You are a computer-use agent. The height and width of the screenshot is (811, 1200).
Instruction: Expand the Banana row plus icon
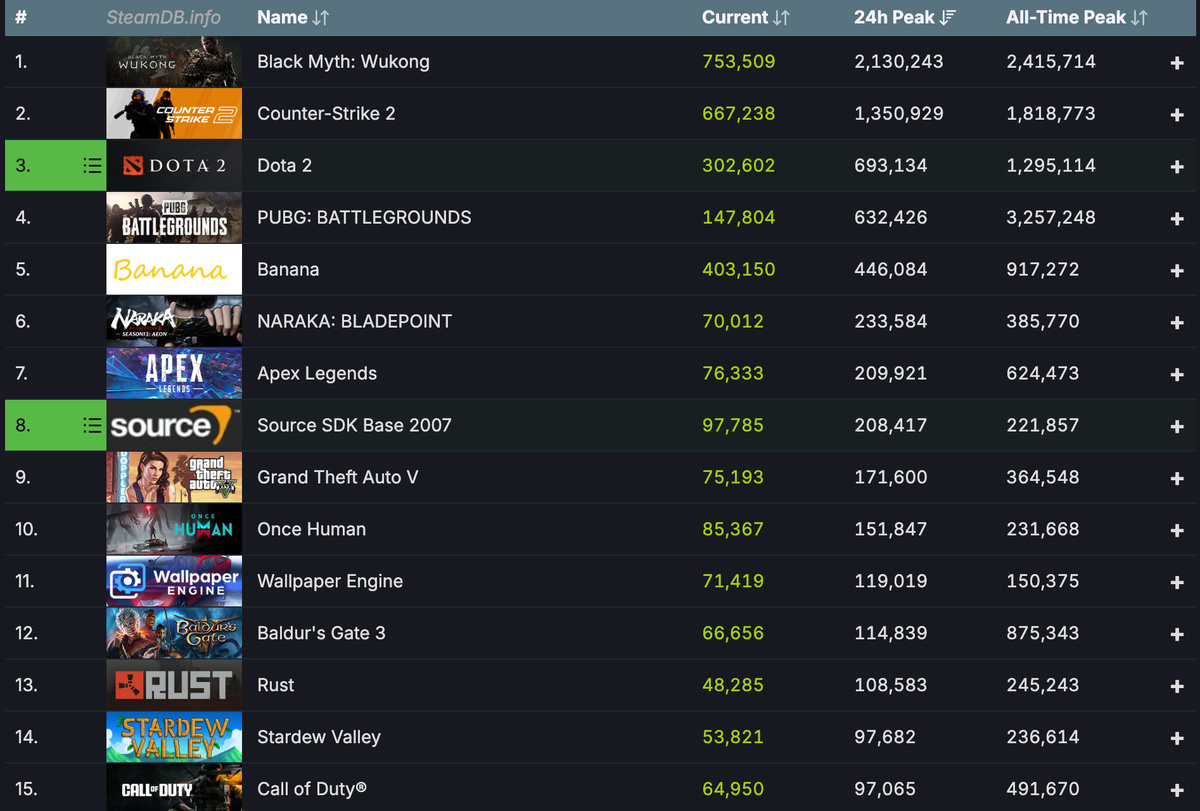pos(1177,270)
